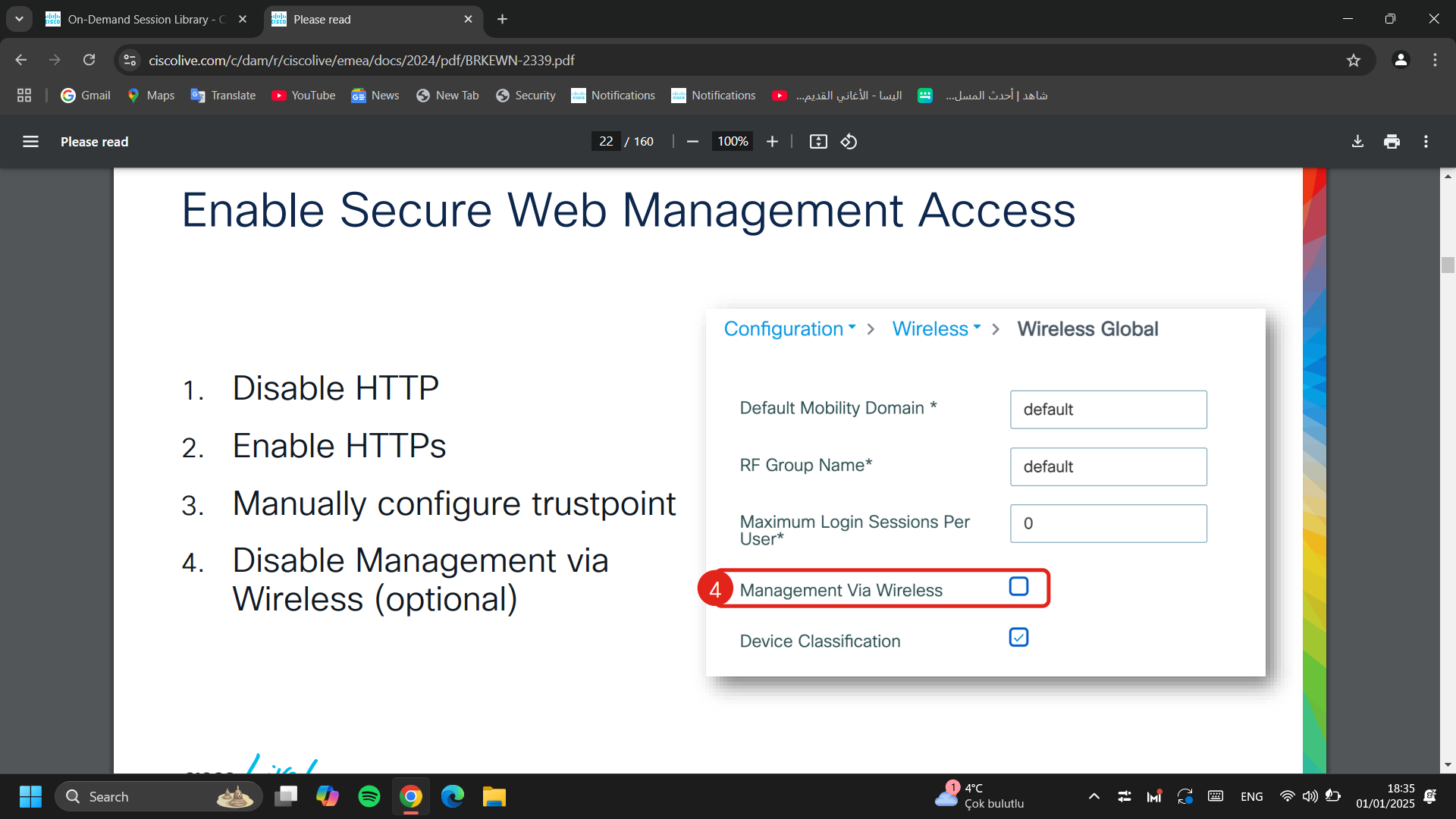Image resolution: width=1456 pixels, height=819 pixels.
Task: Open the Configuration dropdown in the form
Action: point(789,328)
